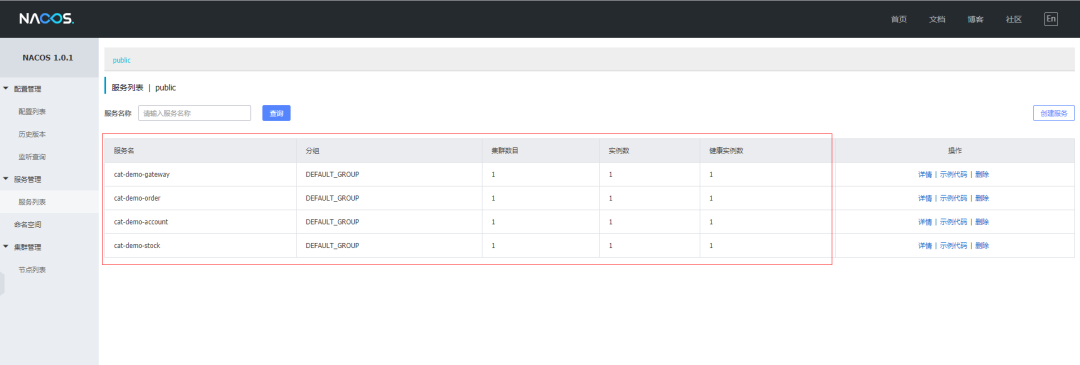This screenshot has width=1080, height=365.
Task: Click the blue 查询 button
Action: click(x=276, y=113)
